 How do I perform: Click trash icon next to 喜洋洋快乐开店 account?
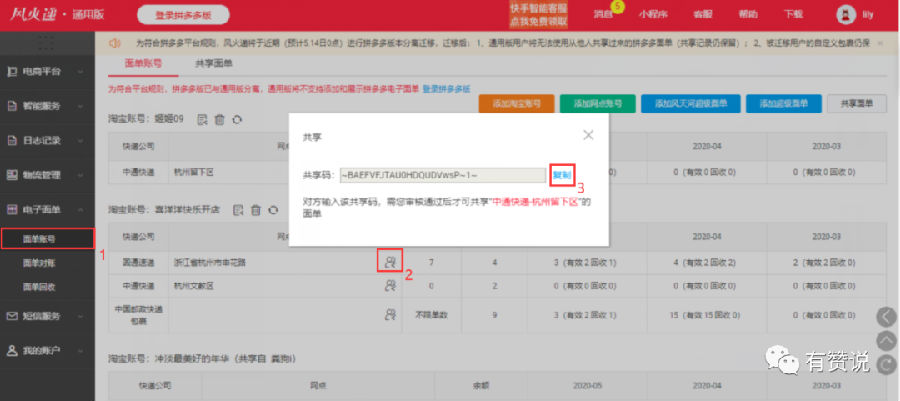click(x=256, y=211)
